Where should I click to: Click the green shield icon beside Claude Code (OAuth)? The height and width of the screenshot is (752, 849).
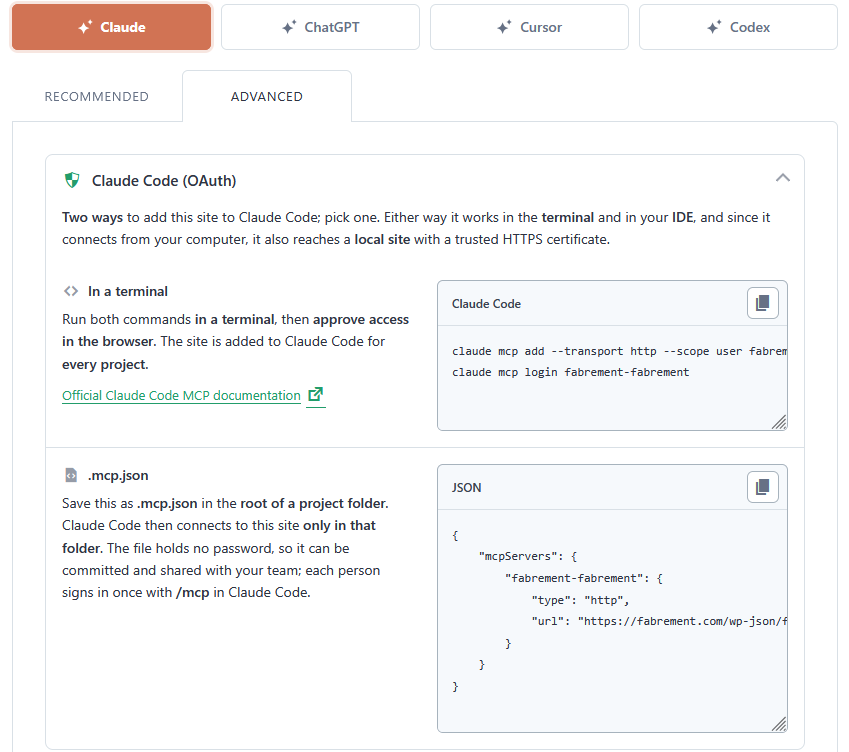tap(72, 180)
